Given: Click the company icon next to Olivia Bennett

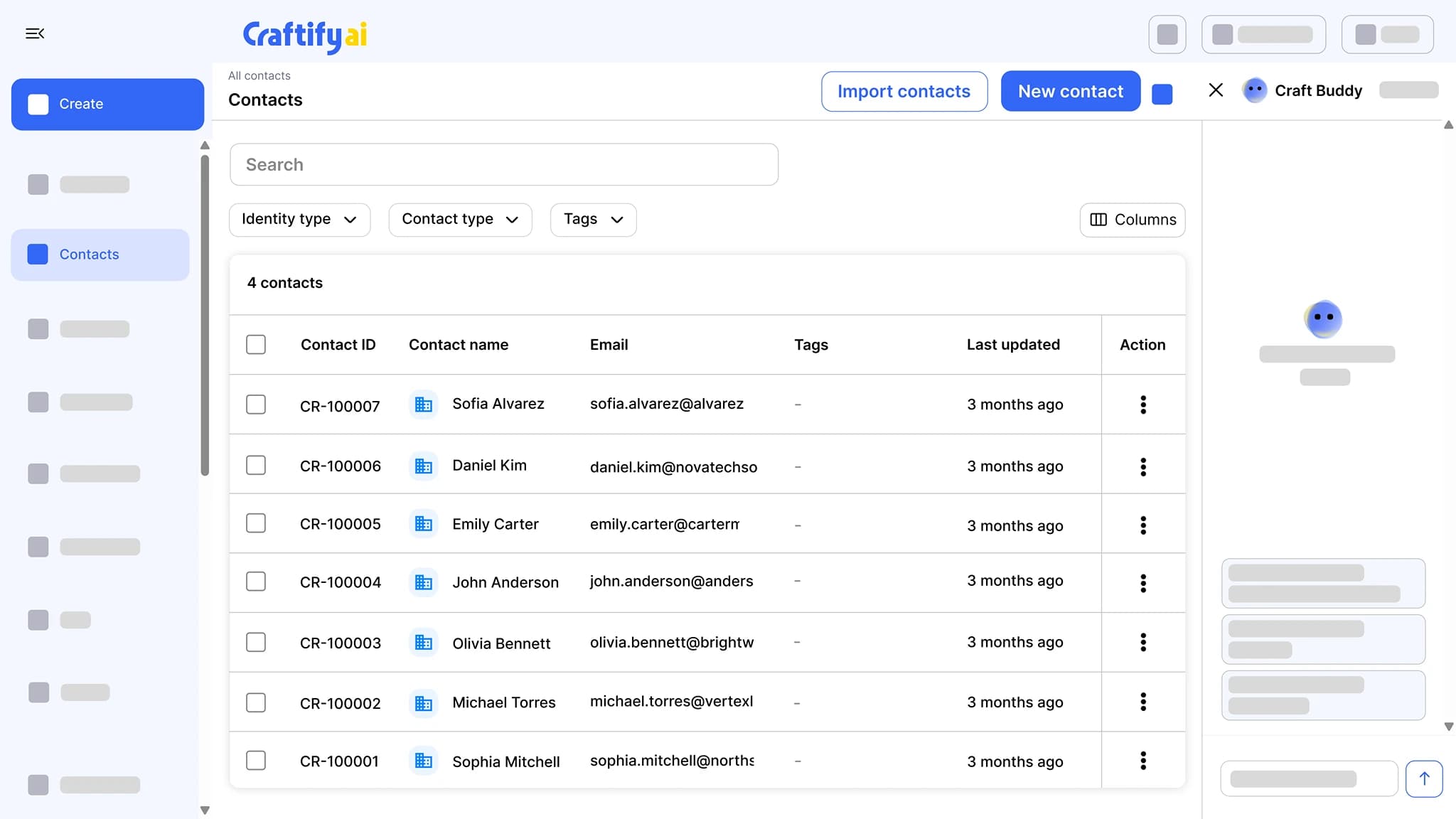Looking at the screenshot, I should 424,643.
